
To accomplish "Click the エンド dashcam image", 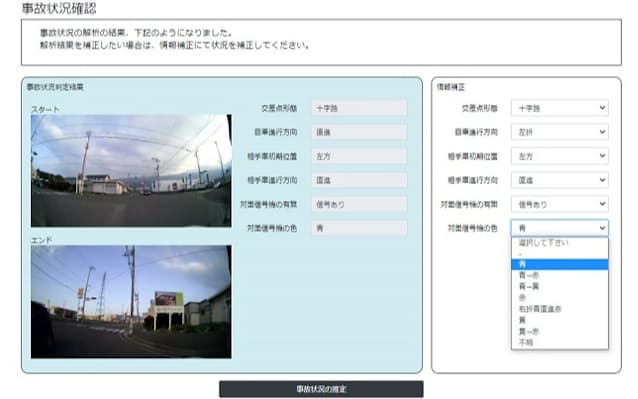I will coord(131,302).
